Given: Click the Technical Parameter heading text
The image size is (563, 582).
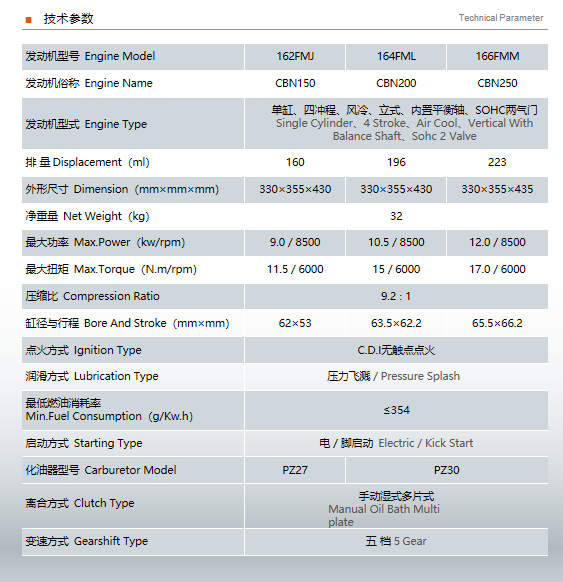Looking at the screenshot, I should (x=501, y=18).
